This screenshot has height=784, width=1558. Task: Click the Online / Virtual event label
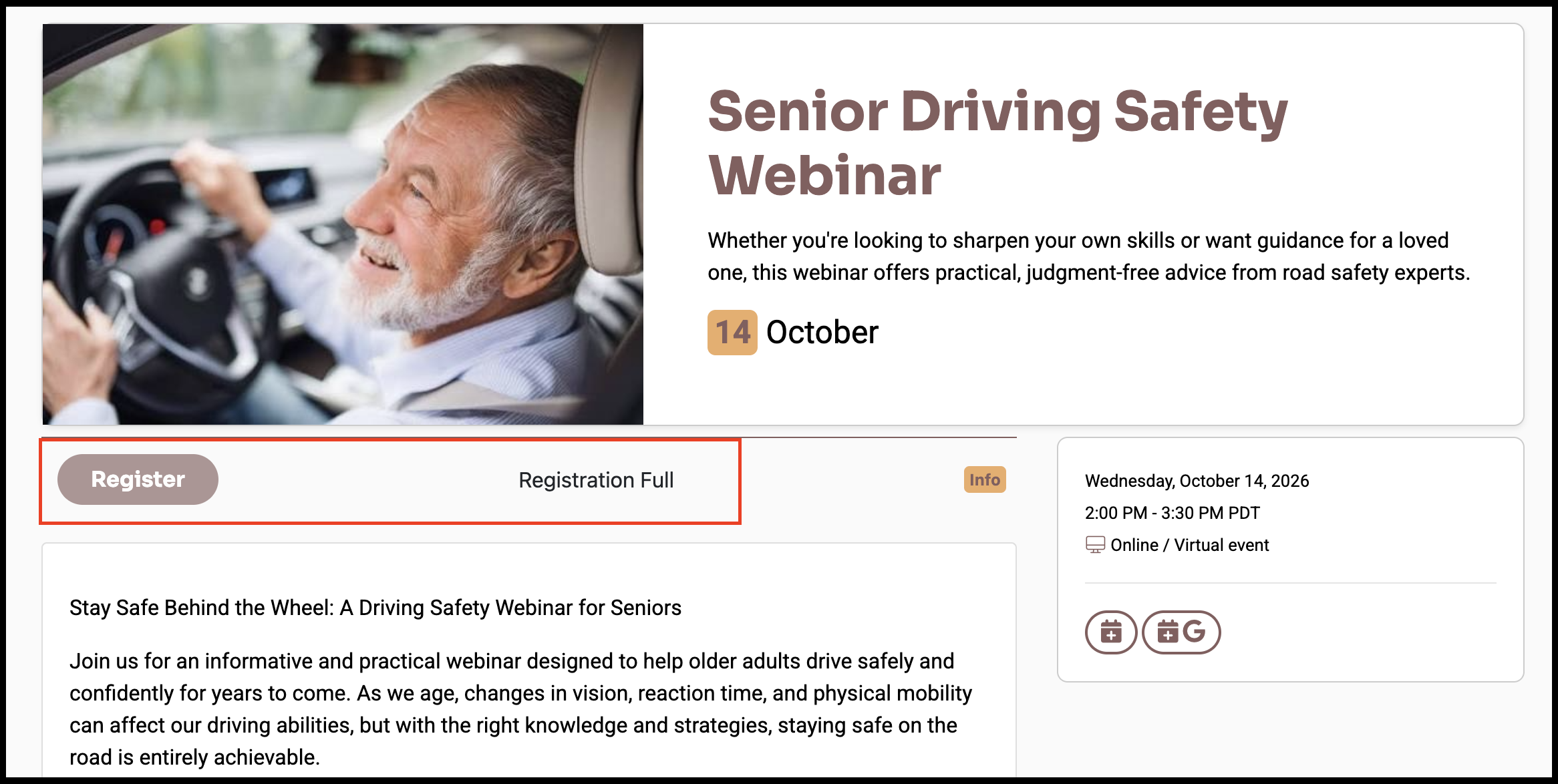click(x=1189, y=545)
